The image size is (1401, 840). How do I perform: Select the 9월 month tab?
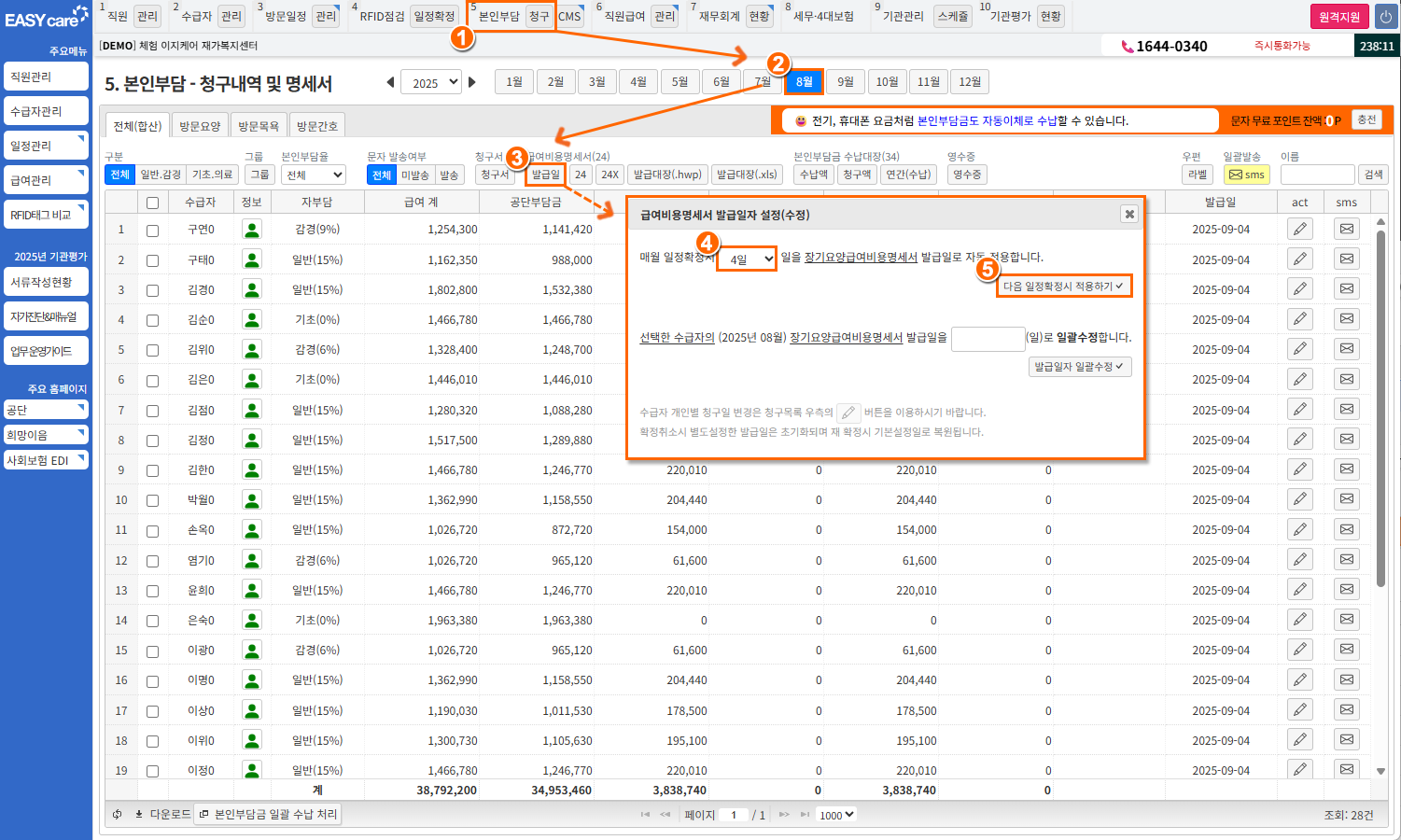(x=845, y=82)
